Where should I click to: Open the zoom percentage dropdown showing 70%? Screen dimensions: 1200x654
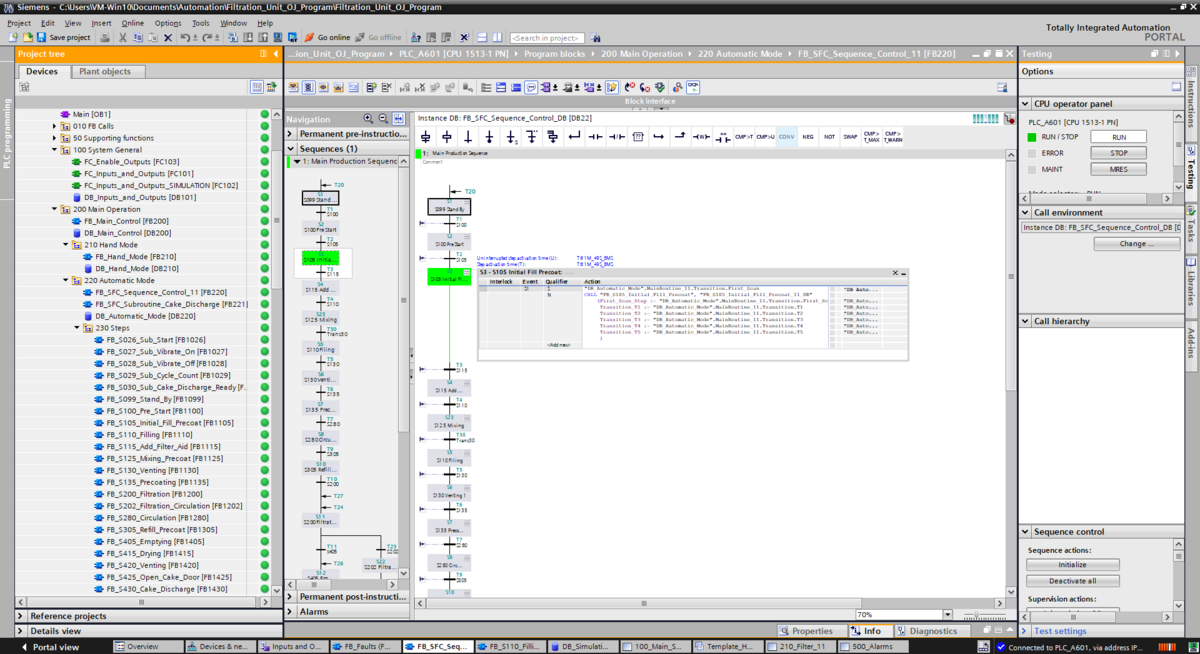(x=948, y=615)
